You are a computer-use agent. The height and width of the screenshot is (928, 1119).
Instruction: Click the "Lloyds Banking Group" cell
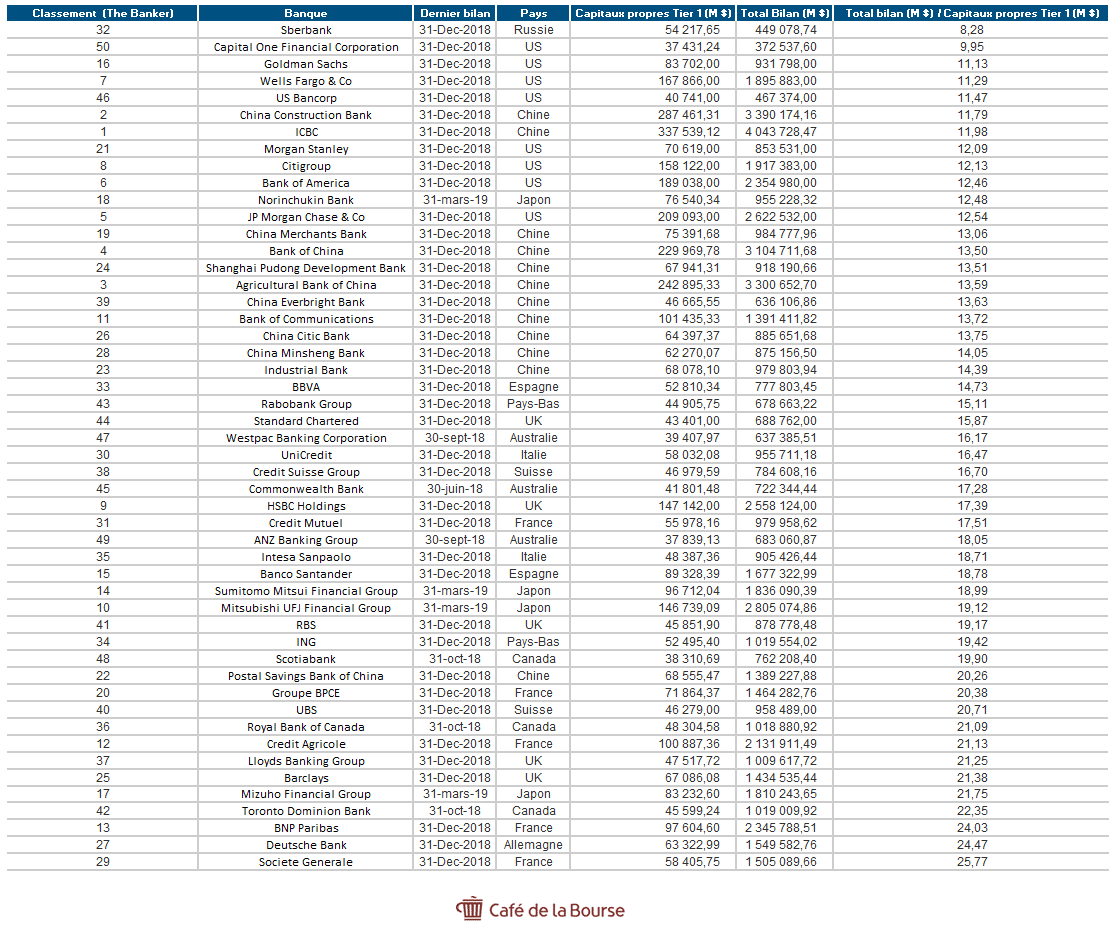(x=306, y=761)
